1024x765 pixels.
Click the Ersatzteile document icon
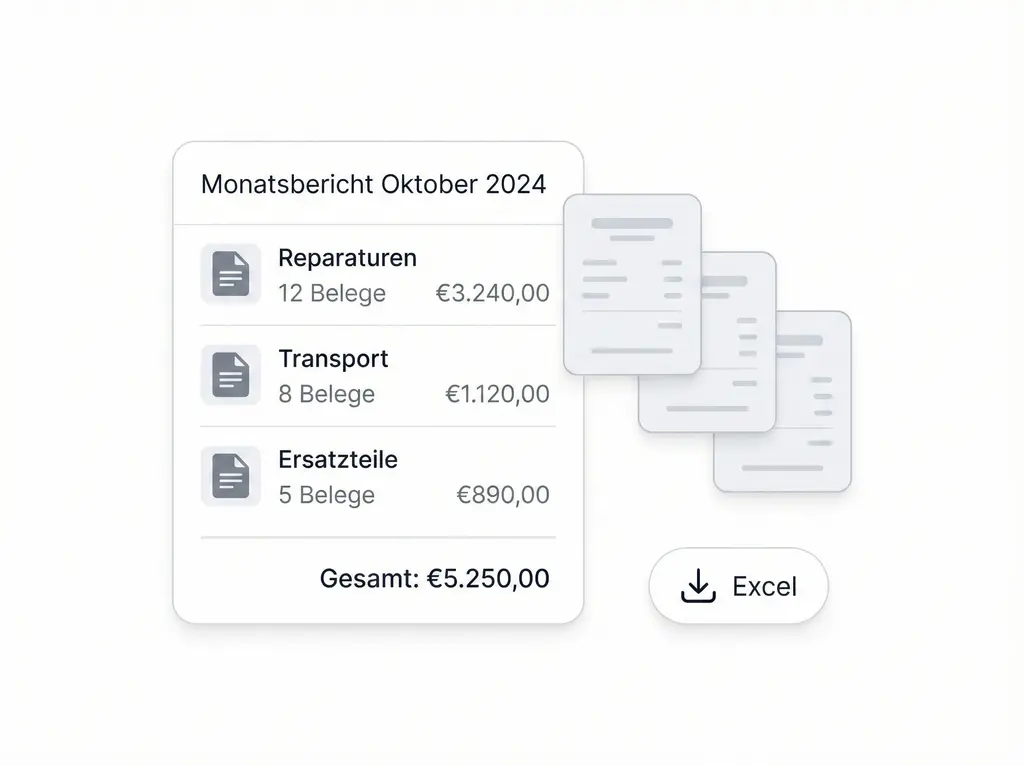231,476
